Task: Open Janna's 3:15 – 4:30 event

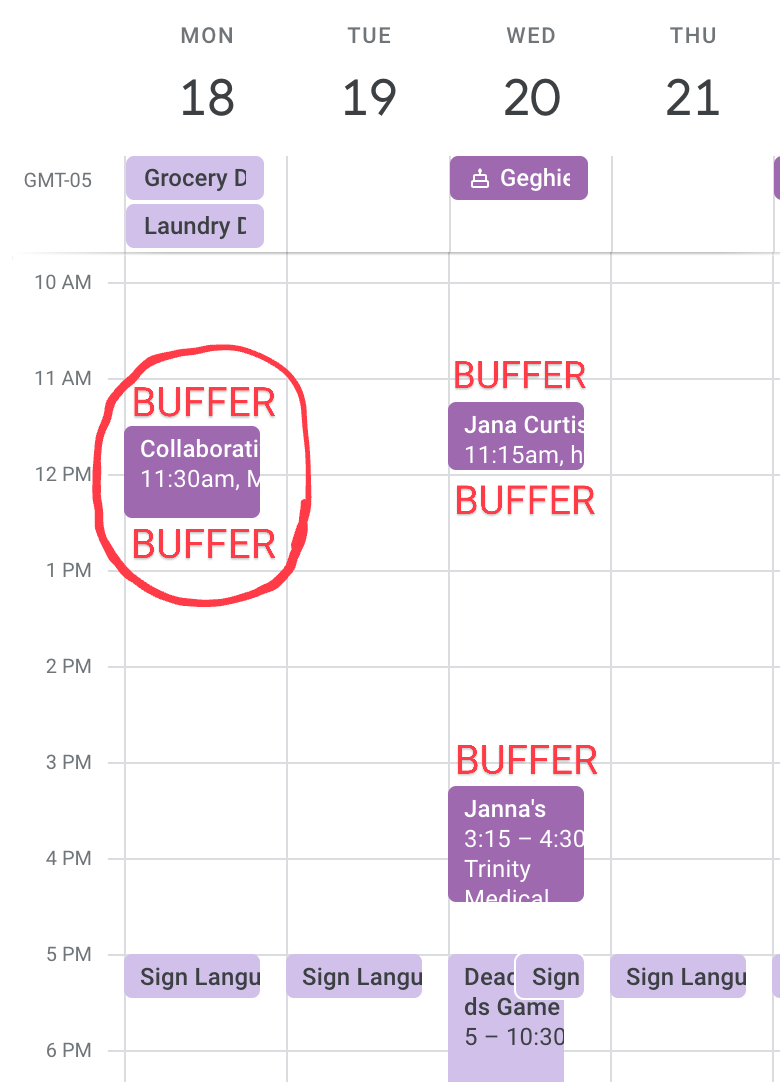Action: coord(516,843)
